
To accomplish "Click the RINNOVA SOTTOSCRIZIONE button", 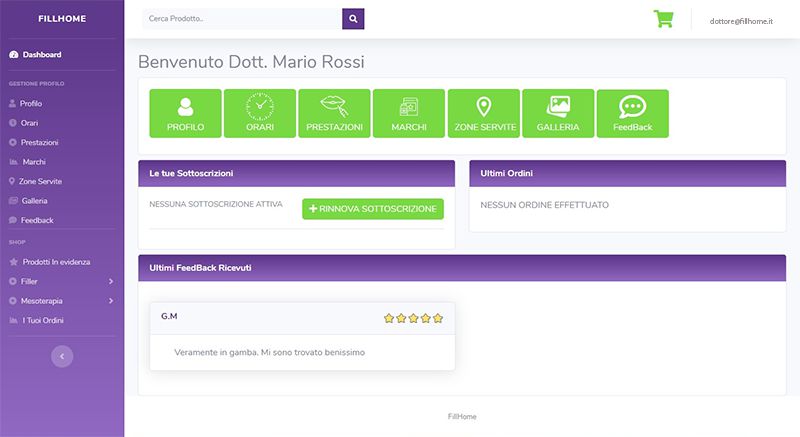I will [x=373, y=209].
